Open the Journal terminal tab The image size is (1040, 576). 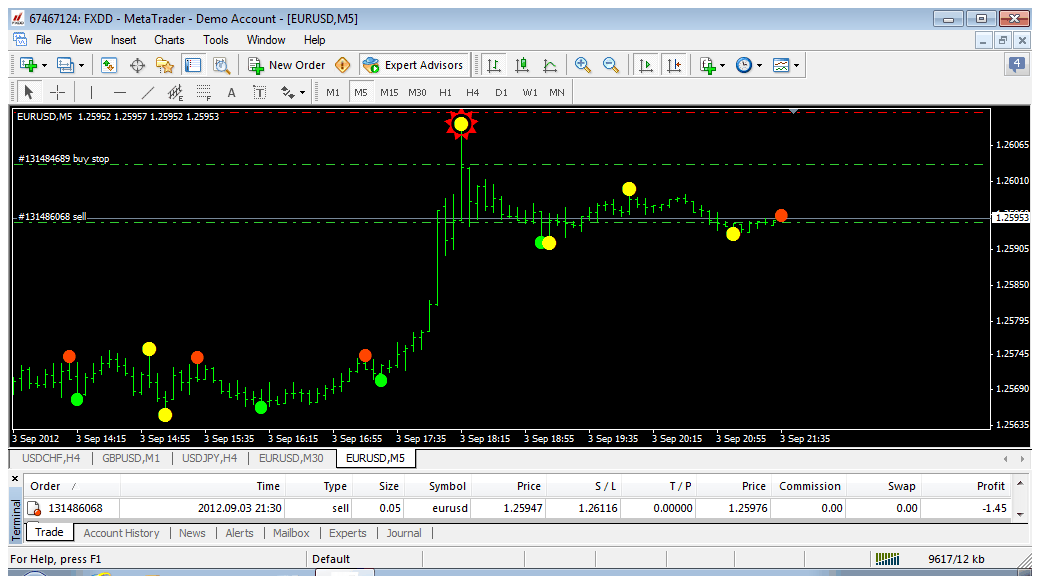click(x=404, y=533)
